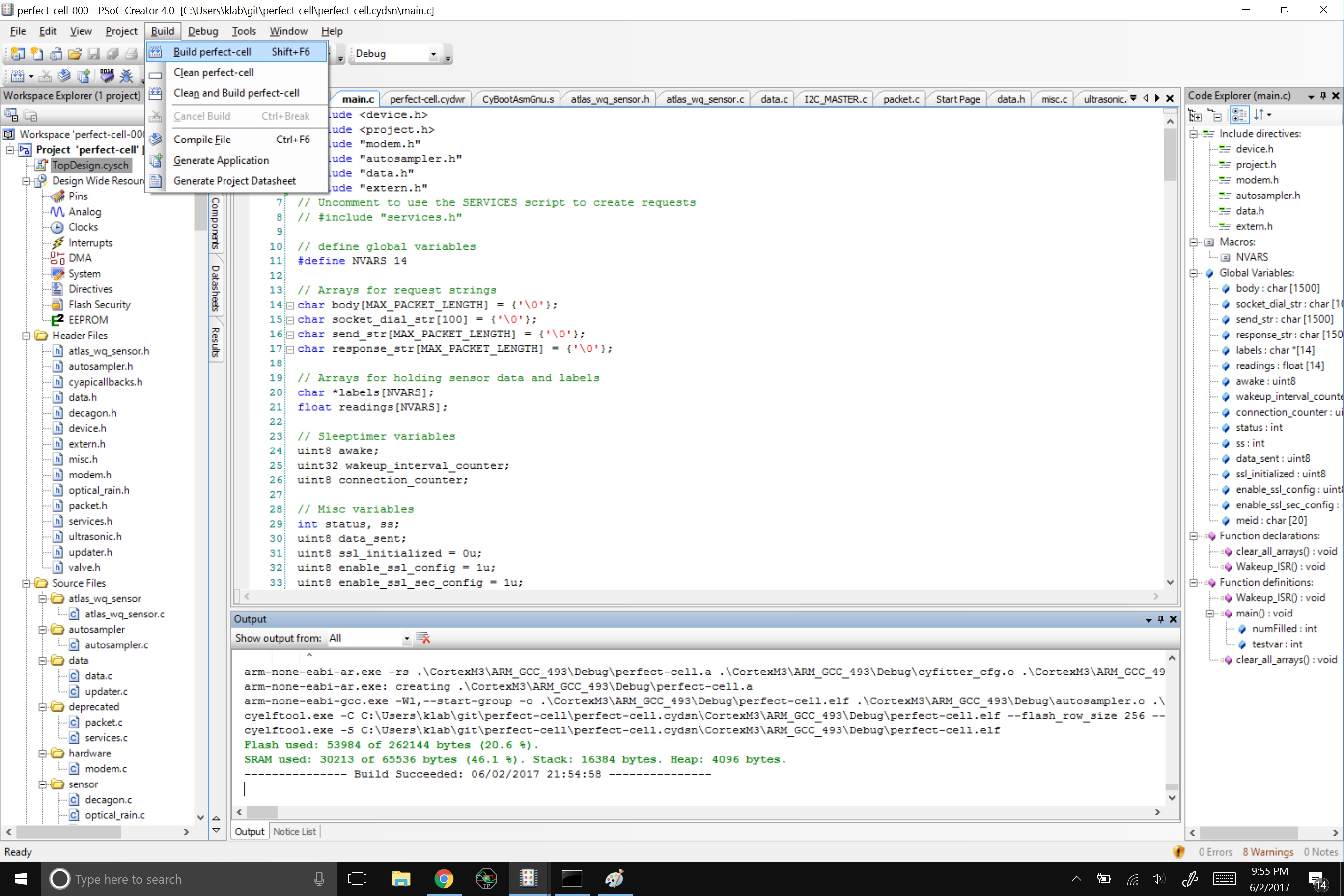The width and height of the screenshot is (1344, 896).
Task: Collapse the Macros node in Code Explorer
Action: click(x=1193, y=242)
